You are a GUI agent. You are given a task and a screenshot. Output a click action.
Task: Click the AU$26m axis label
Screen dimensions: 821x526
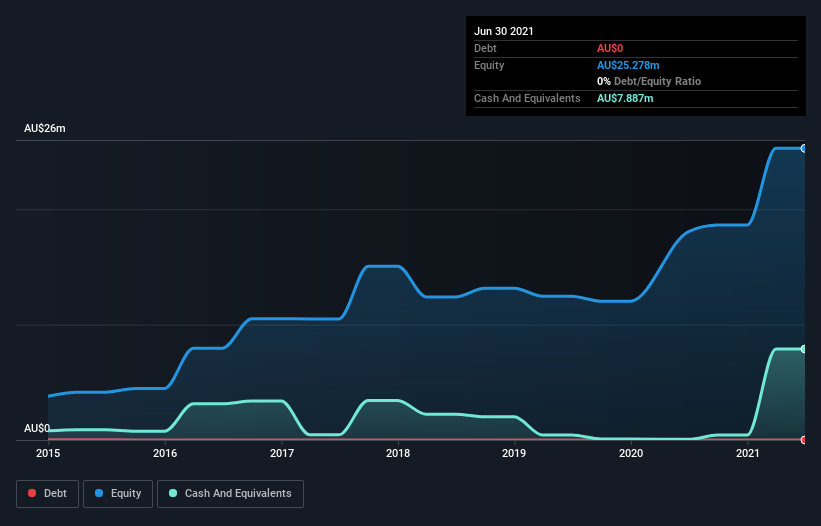pyautogui.click(x=45, y=128)
